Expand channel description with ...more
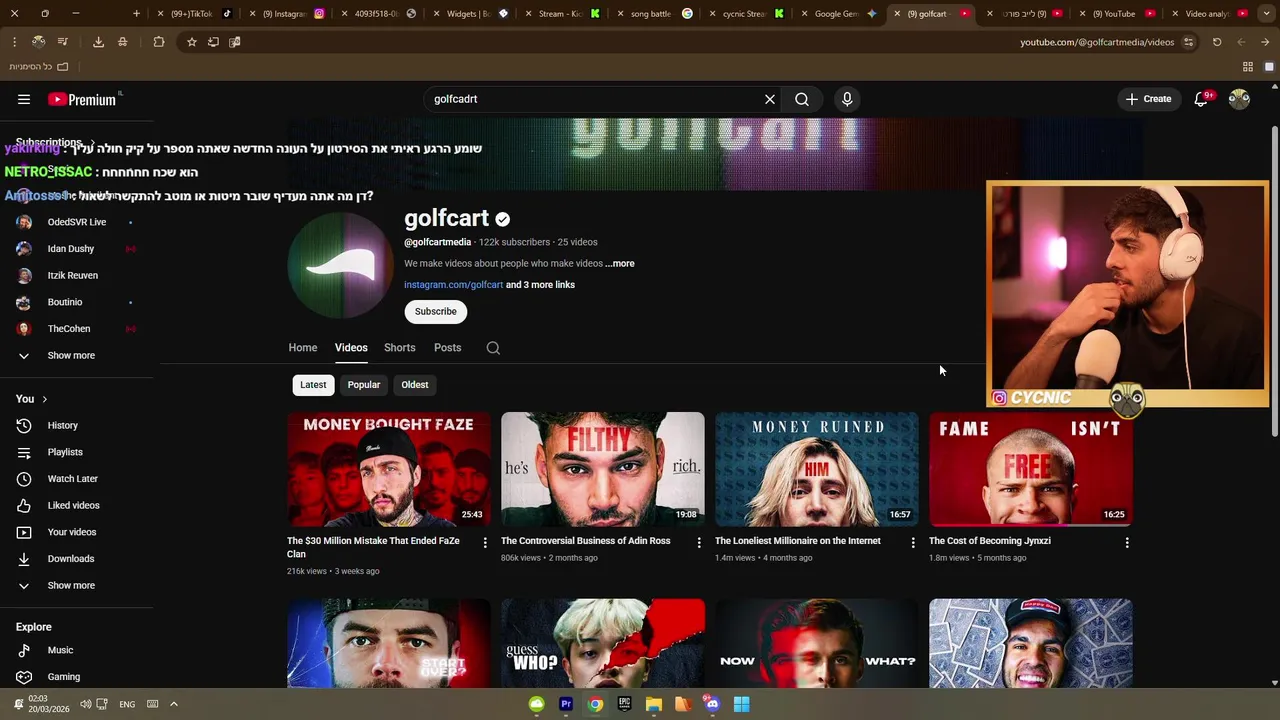Image resolution: width=1280 pixels, height=720 pixels. [620, 264]
